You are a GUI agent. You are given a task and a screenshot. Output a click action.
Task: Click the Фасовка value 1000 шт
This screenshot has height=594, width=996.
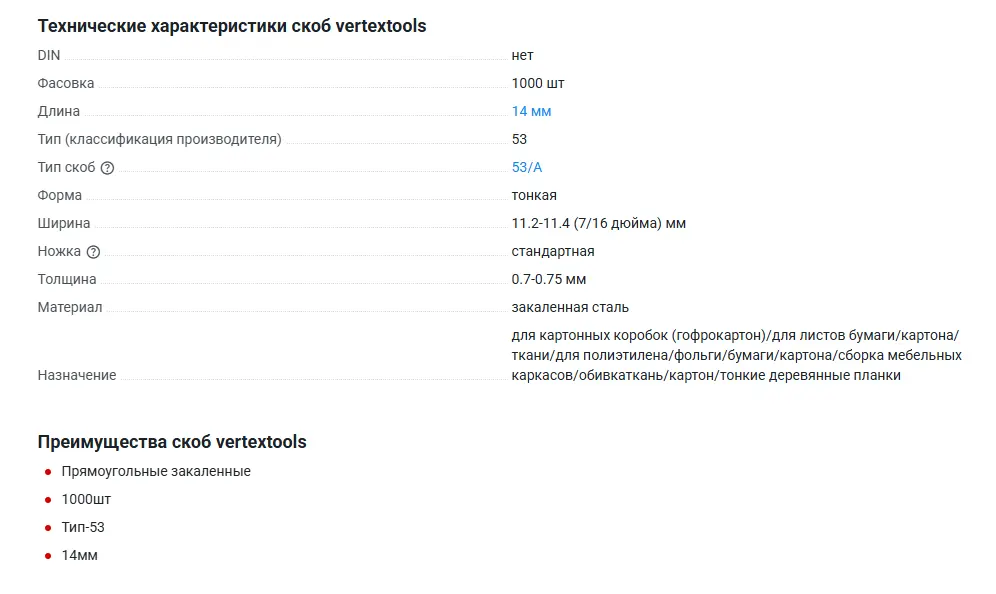coord(538,83)
